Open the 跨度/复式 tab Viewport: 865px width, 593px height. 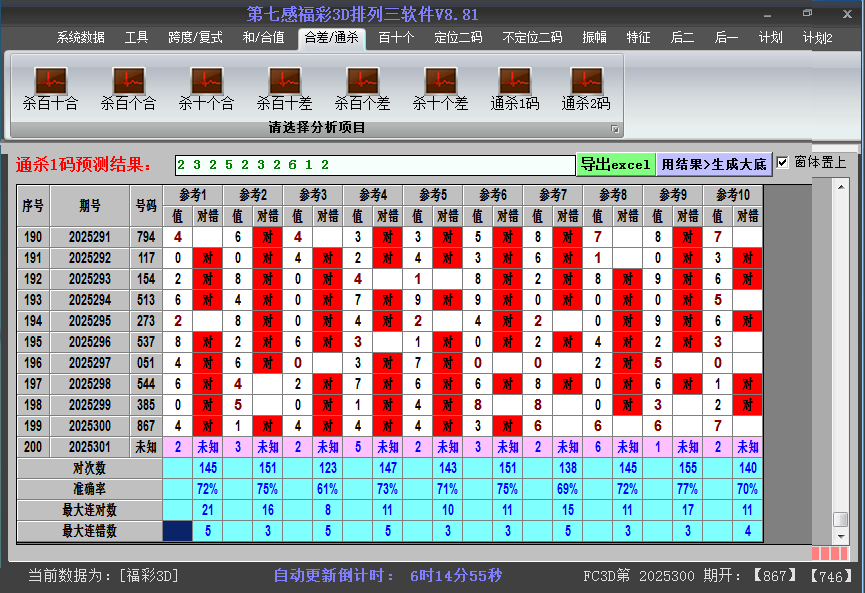190,37
